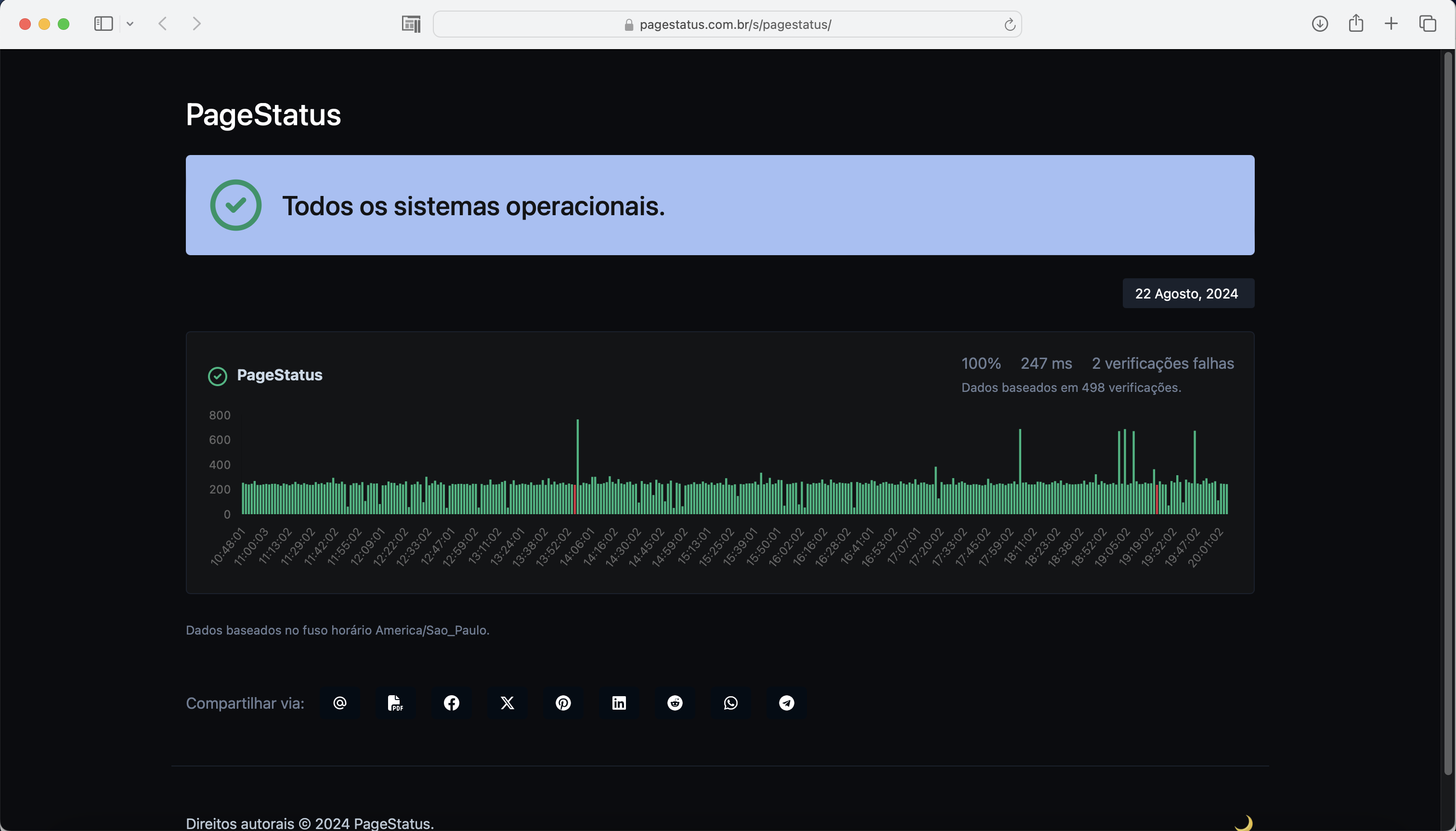This screenshot has width=1456, height=831.
Task: Toggle Safari Reader view icon
Action: click(411, 24)
